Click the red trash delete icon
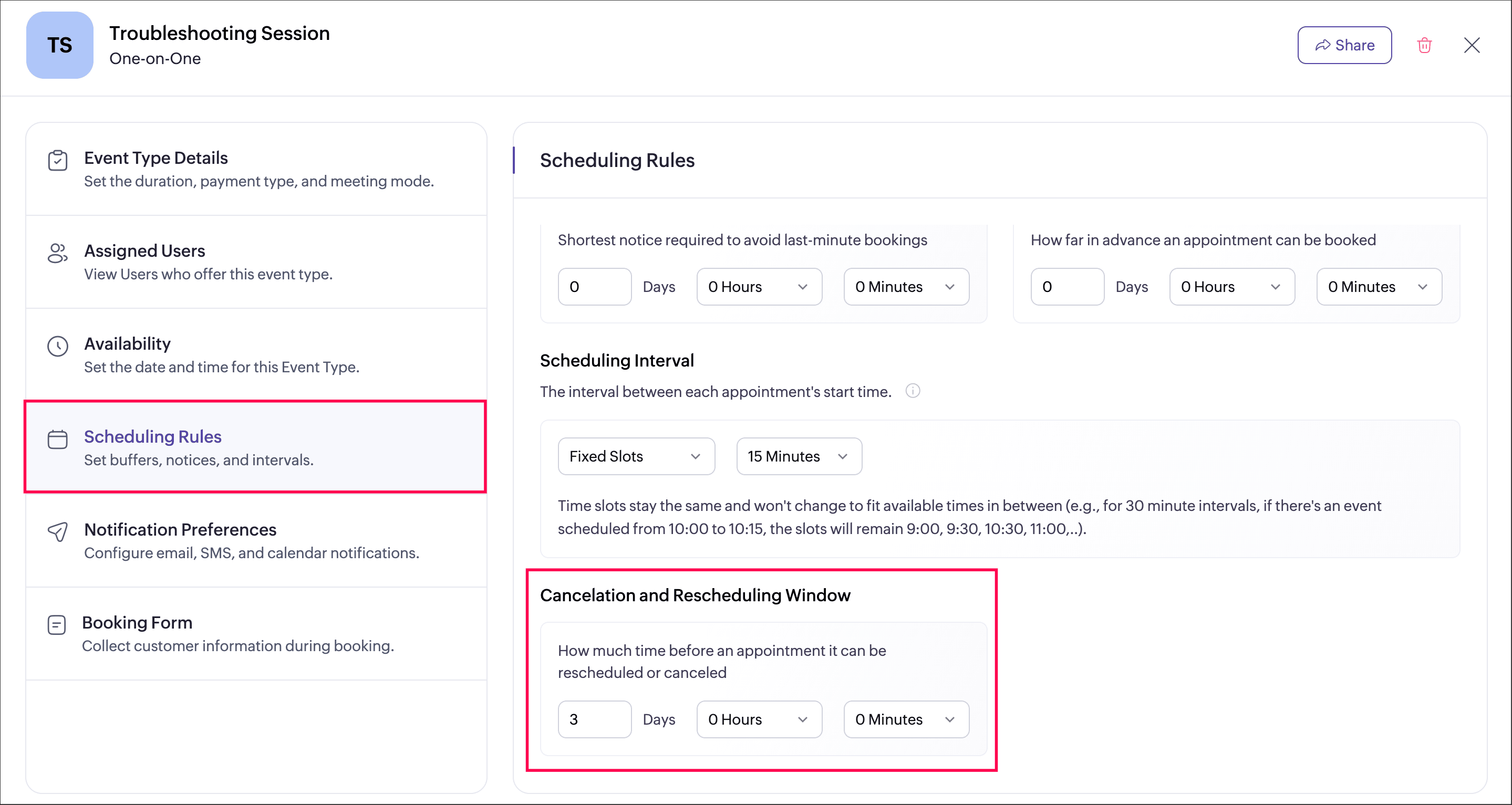This screenshot has height=805, width=1512. click(1424, 45)
